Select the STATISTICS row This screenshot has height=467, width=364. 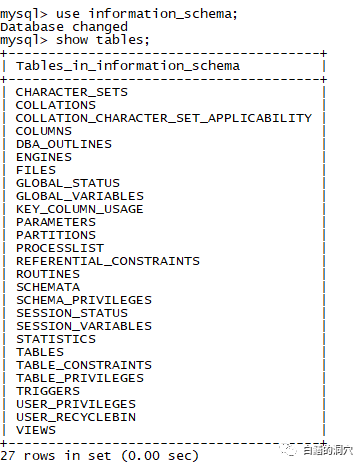pyautogui.click(x=56, y=339)
